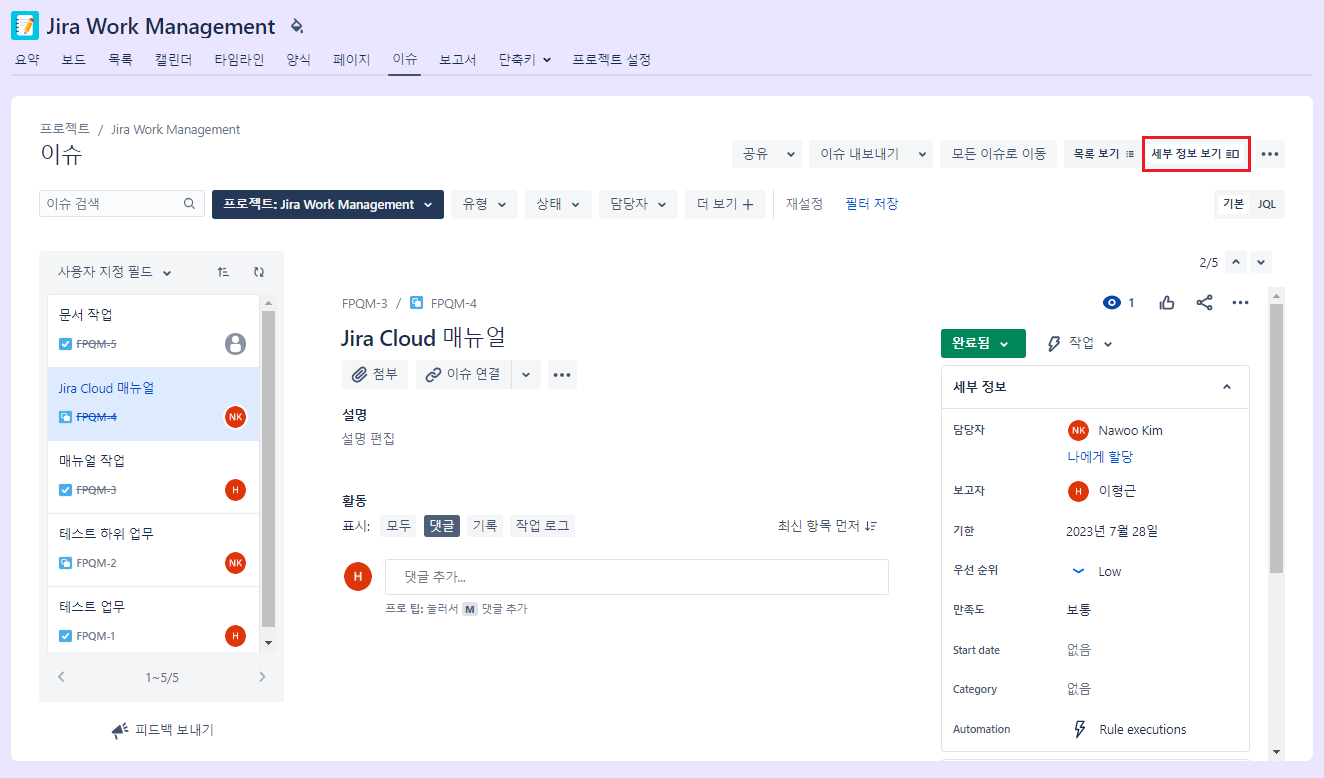Click the unassigned avatar on 문서 작업 card

(x=235, y=344)
